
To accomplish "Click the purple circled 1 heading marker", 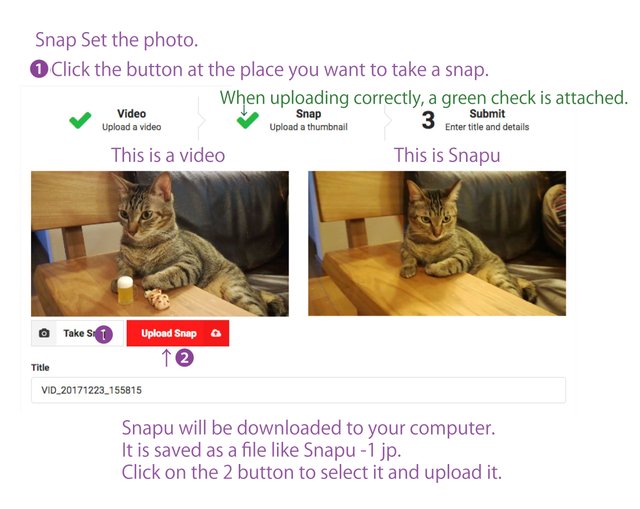I will pyautogui.click(x=39, y=69).
